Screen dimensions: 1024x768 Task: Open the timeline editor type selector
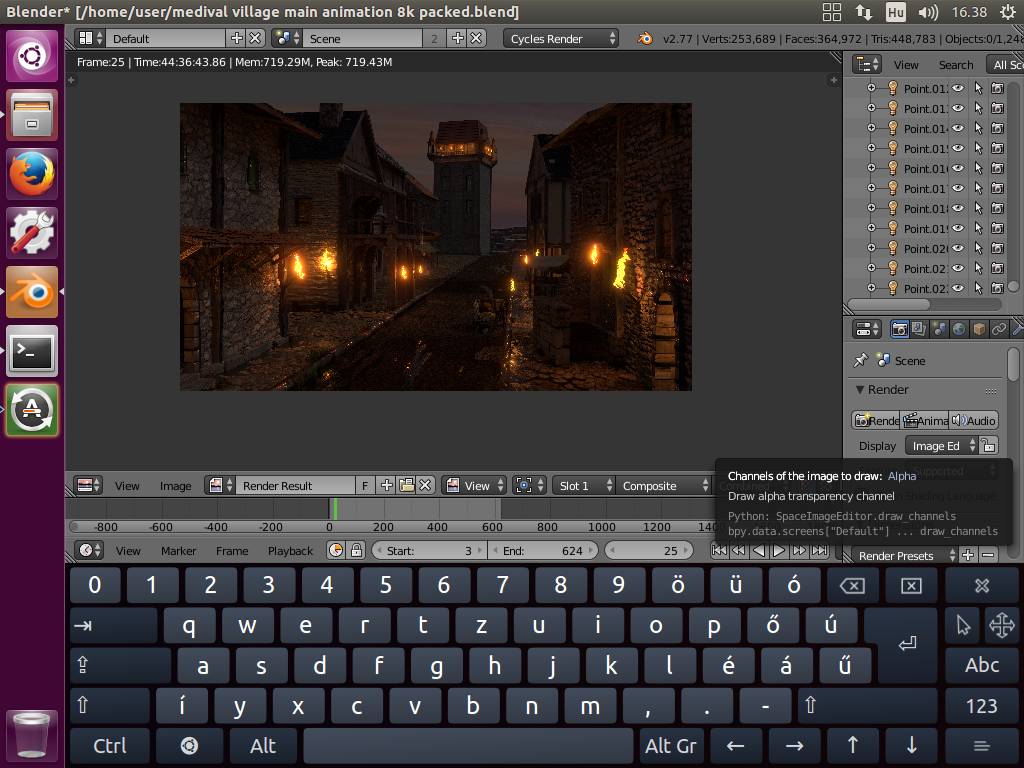click(x=89, y=551)
